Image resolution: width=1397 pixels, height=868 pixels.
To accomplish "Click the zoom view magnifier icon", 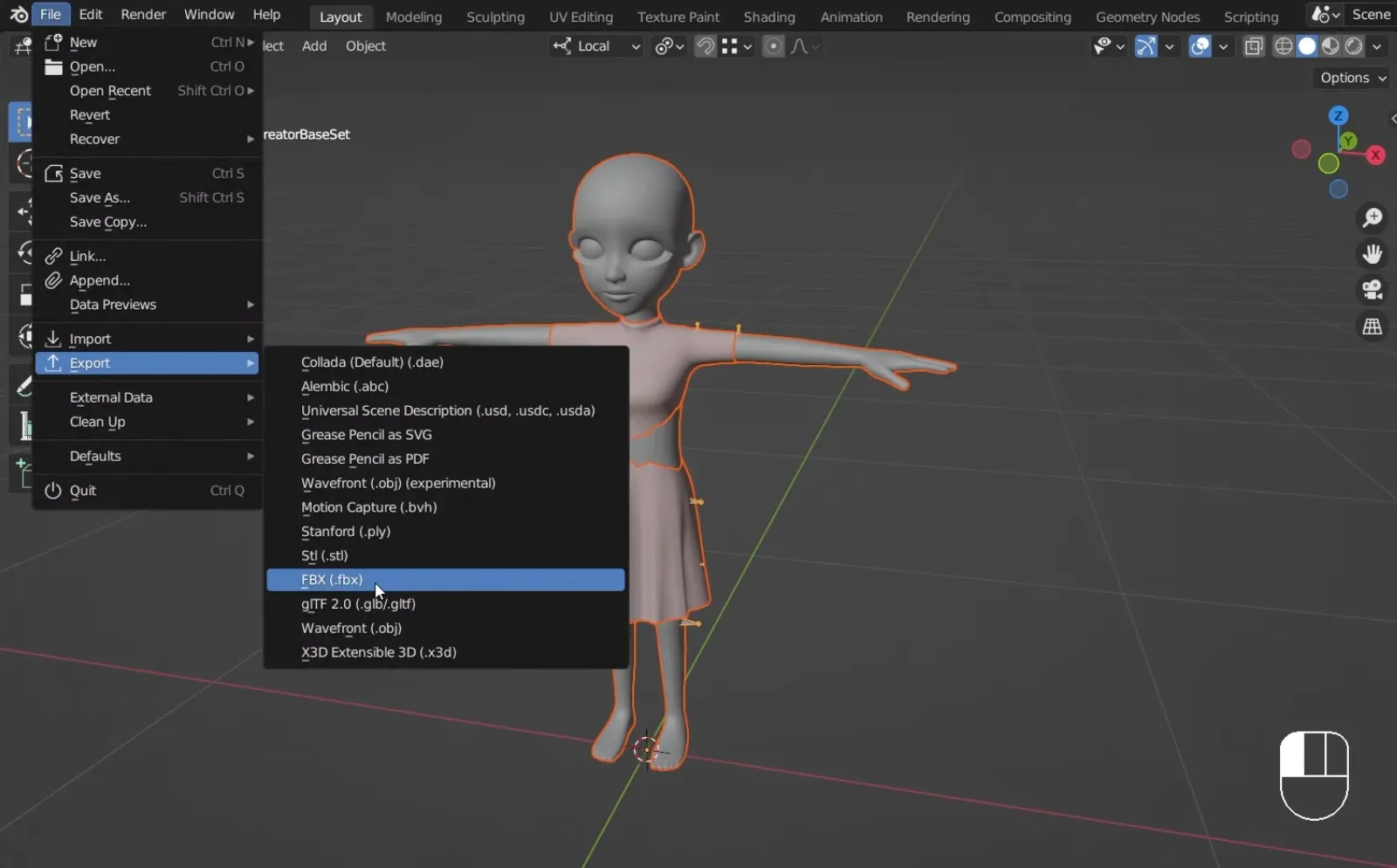I will [x=1373, y=217].
